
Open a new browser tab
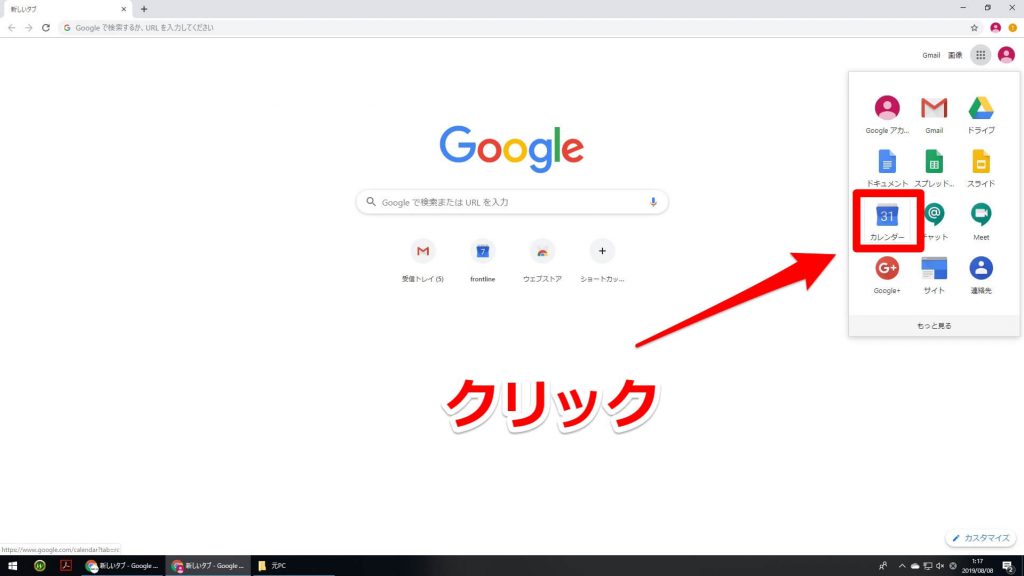pyautogui.click(x=144, y=9)
